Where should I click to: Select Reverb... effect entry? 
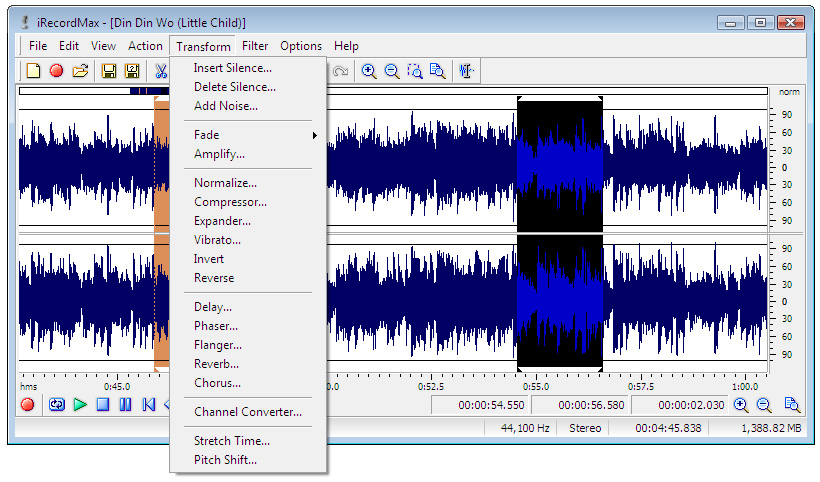point(216,364)
